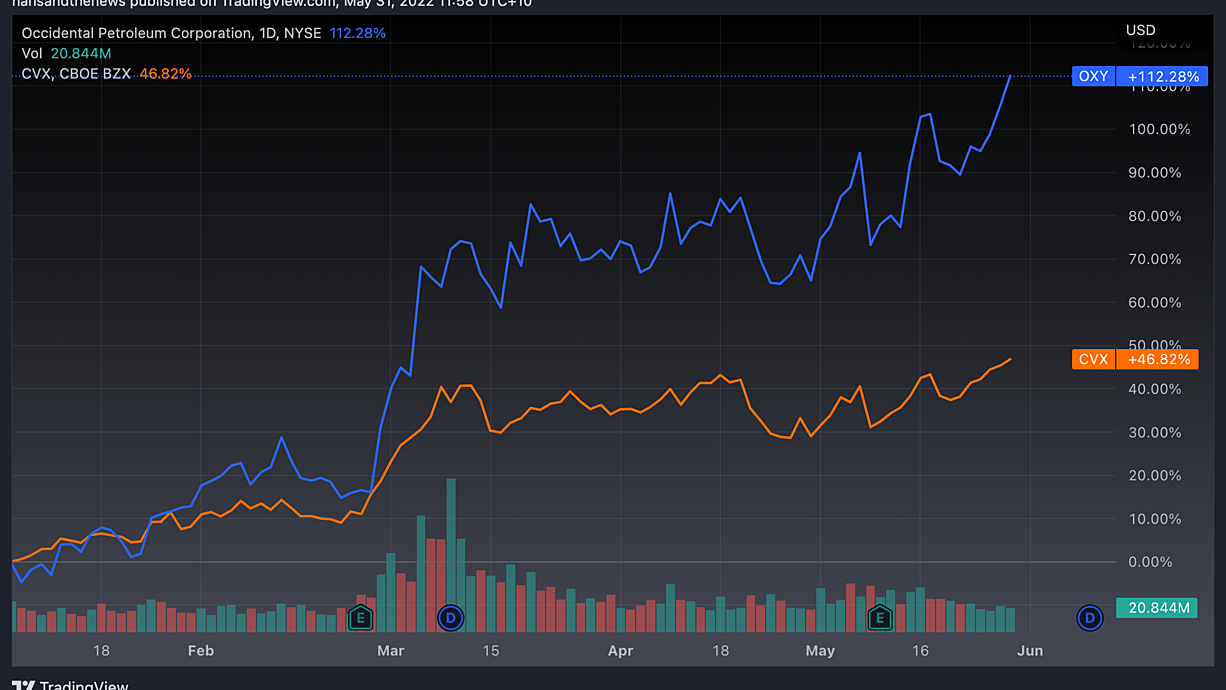The image size is (1226, 690).
Task: Click the Mar date label
Action: 390,650
